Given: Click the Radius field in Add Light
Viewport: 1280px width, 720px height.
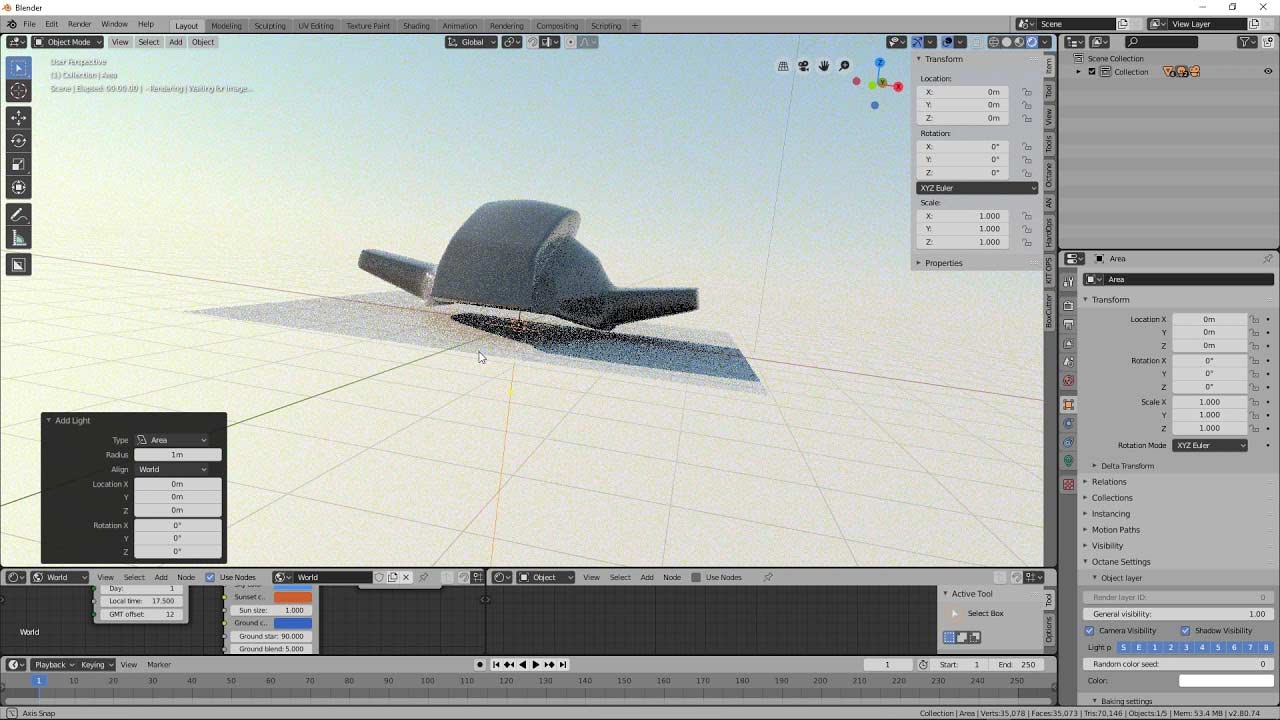Looking at the screenshot, I should pos(177,455).
